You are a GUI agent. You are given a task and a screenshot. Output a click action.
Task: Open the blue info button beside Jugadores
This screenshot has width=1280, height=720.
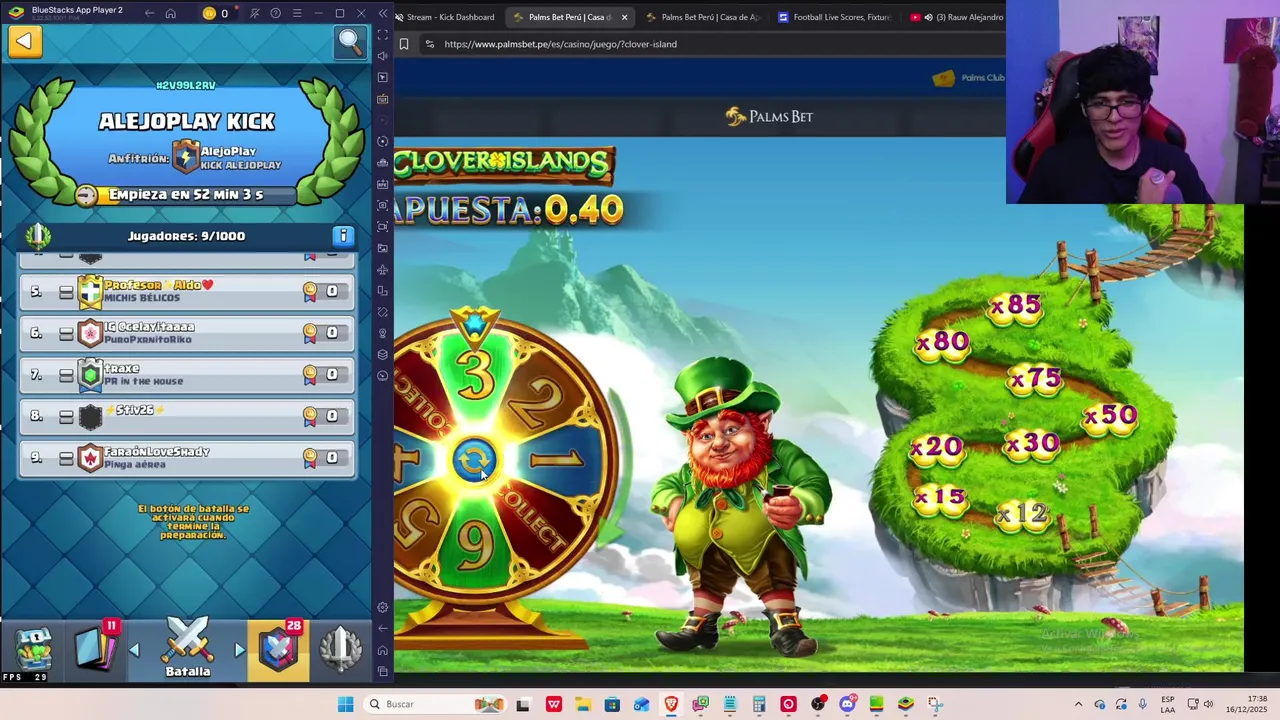[343, 236]
